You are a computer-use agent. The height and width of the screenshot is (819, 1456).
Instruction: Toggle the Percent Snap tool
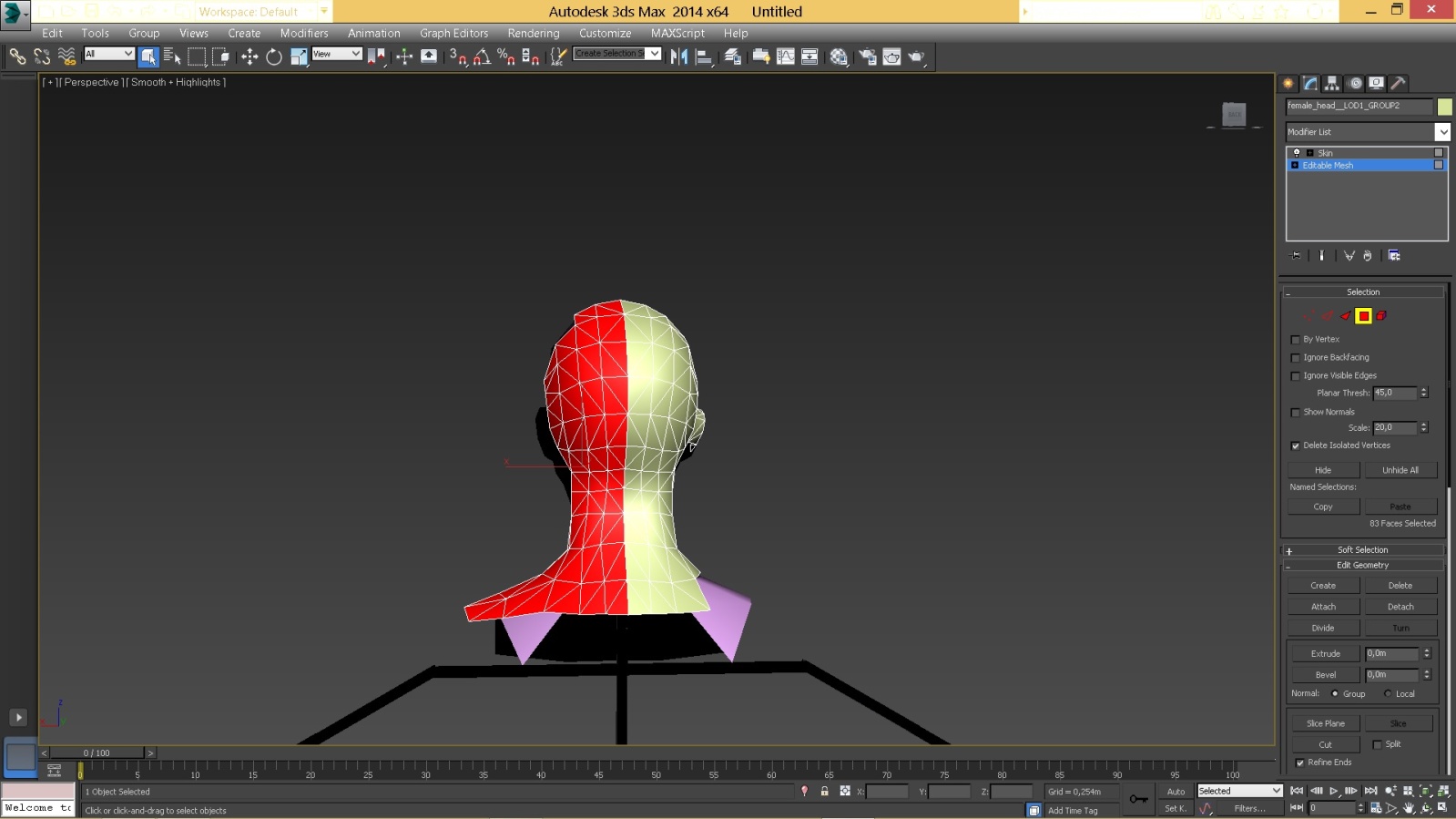point(506,56)
